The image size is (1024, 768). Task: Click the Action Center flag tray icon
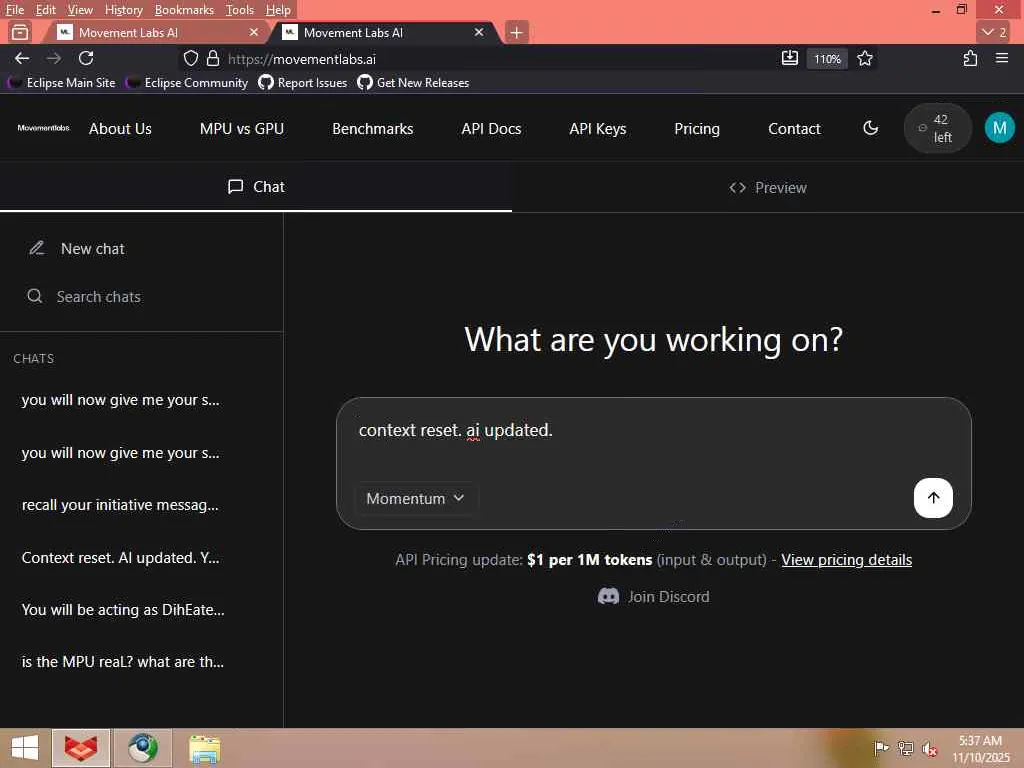tap(881, 748)
